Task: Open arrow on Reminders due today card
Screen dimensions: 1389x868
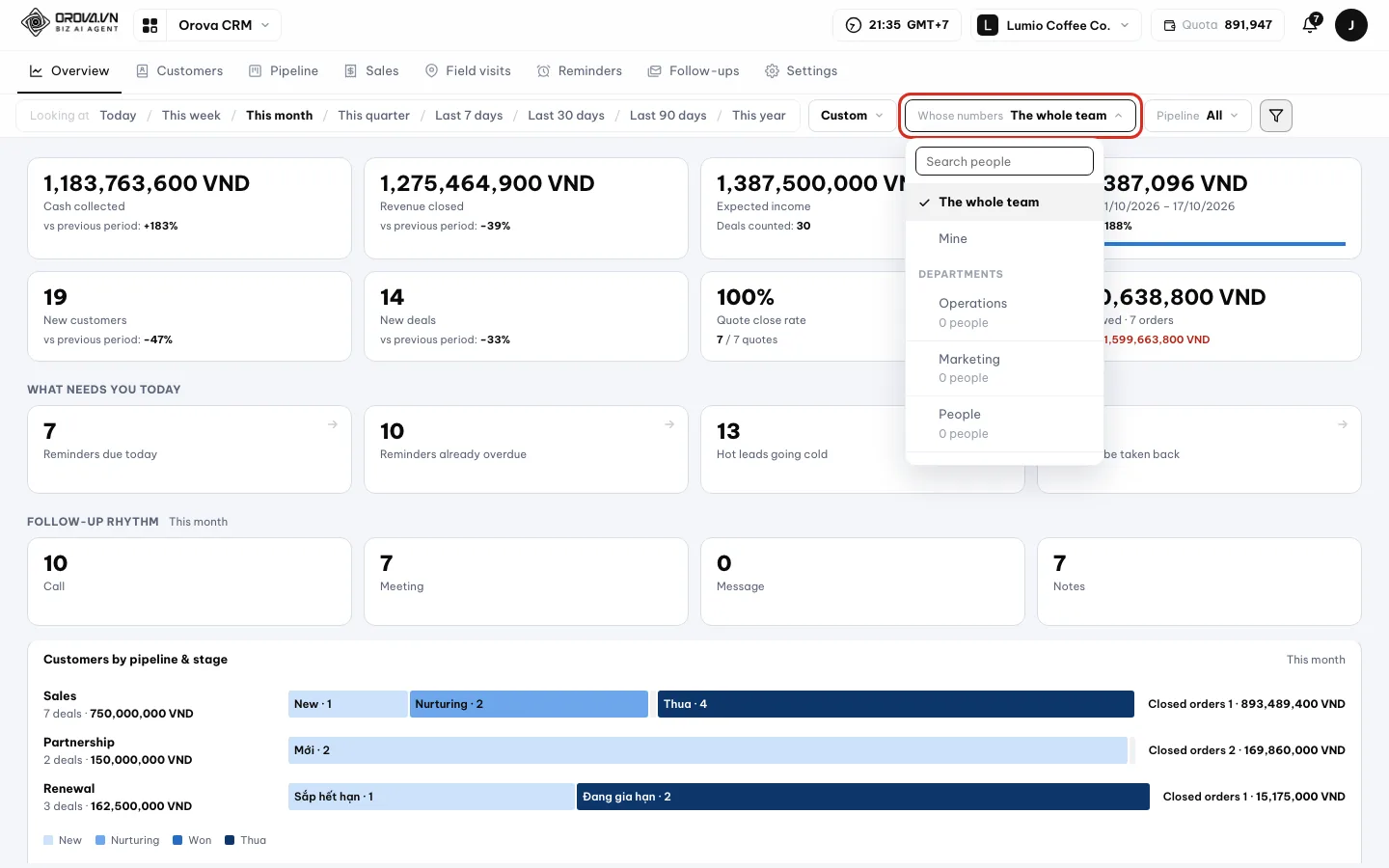Action: [x=333, y=424]
